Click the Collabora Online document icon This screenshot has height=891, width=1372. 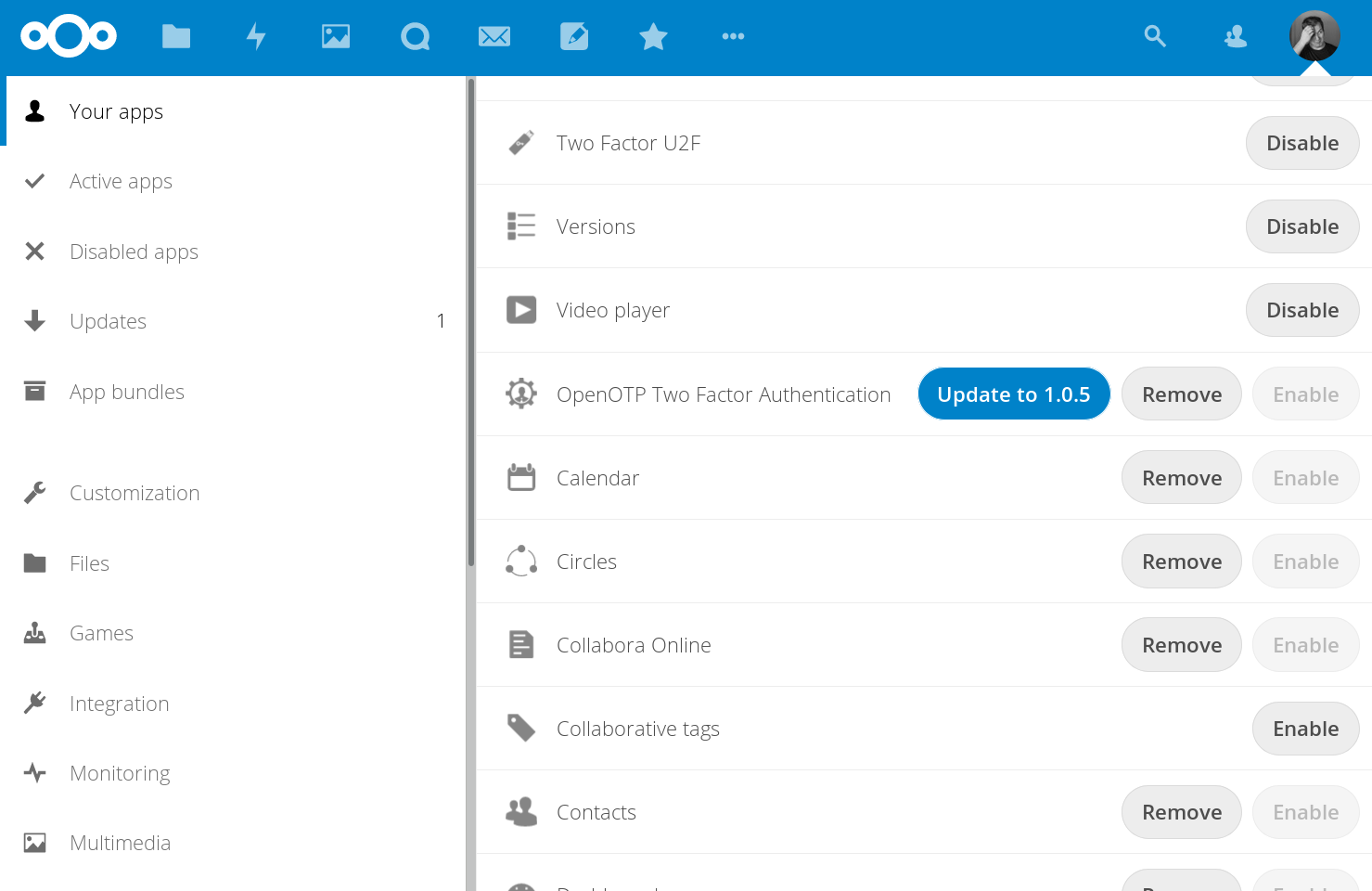pos(521,644)
